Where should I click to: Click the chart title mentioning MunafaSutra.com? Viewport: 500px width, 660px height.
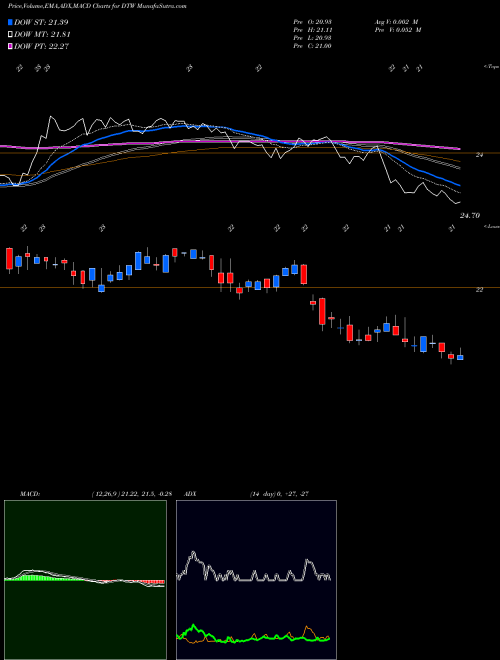coord(97,6)
